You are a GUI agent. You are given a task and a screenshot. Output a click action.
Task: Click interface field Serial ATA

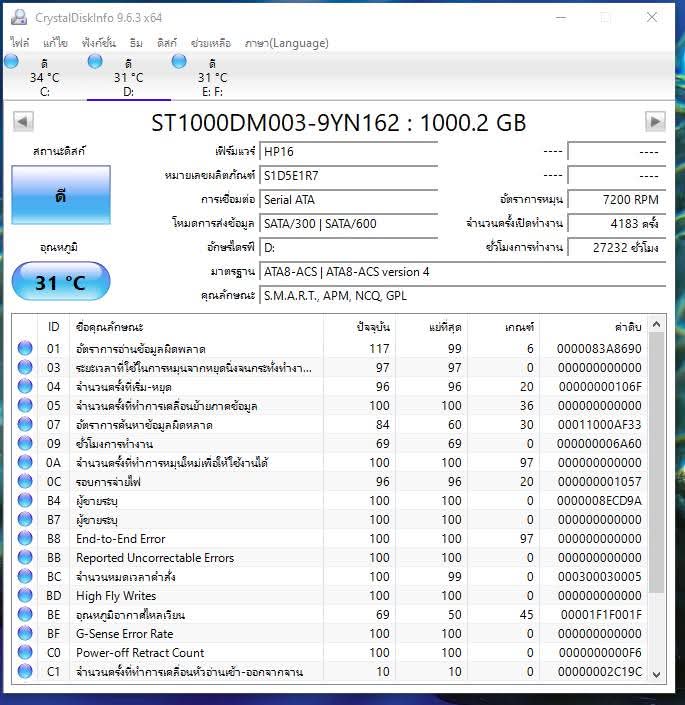(x=349, y=200)
